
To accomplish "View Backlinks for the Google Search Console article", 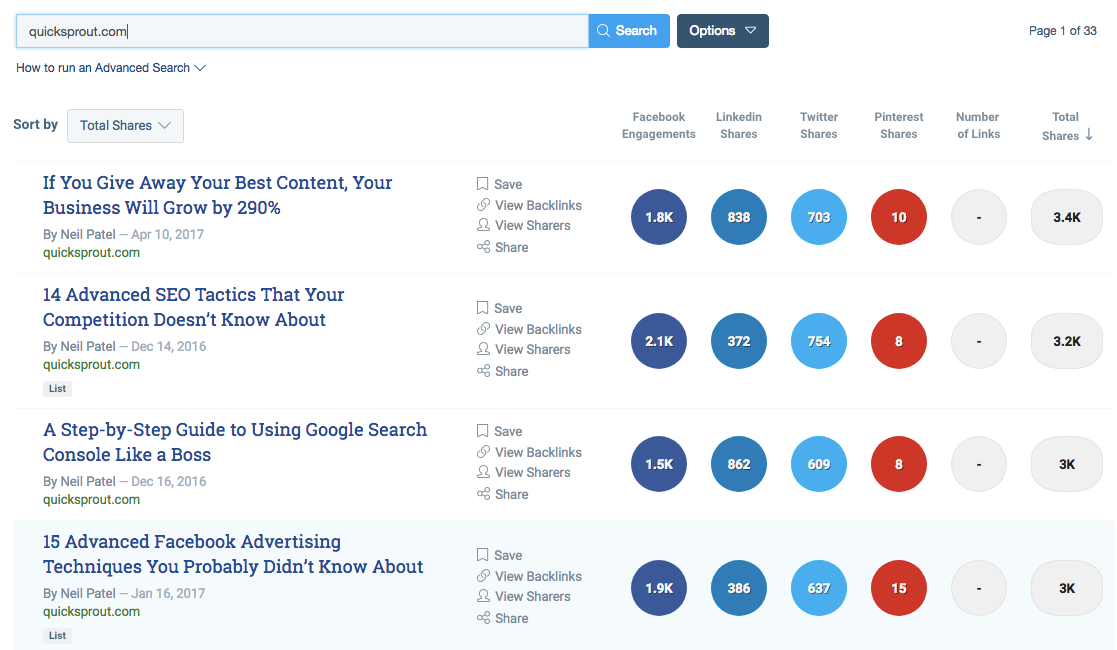I will pos(537,452).
